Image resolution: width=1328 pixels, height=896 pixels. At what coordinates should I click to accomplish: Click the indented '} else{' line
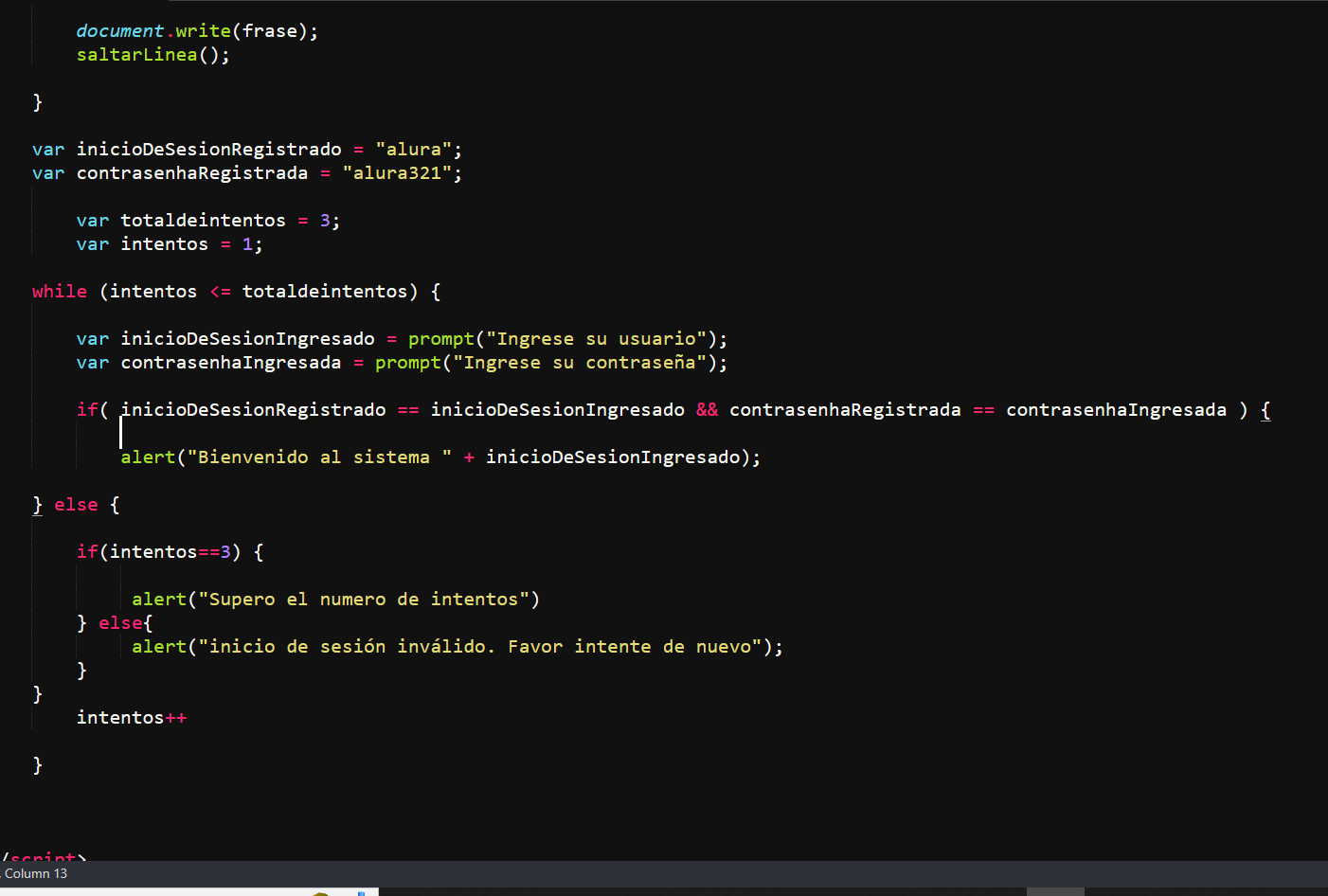115,623
